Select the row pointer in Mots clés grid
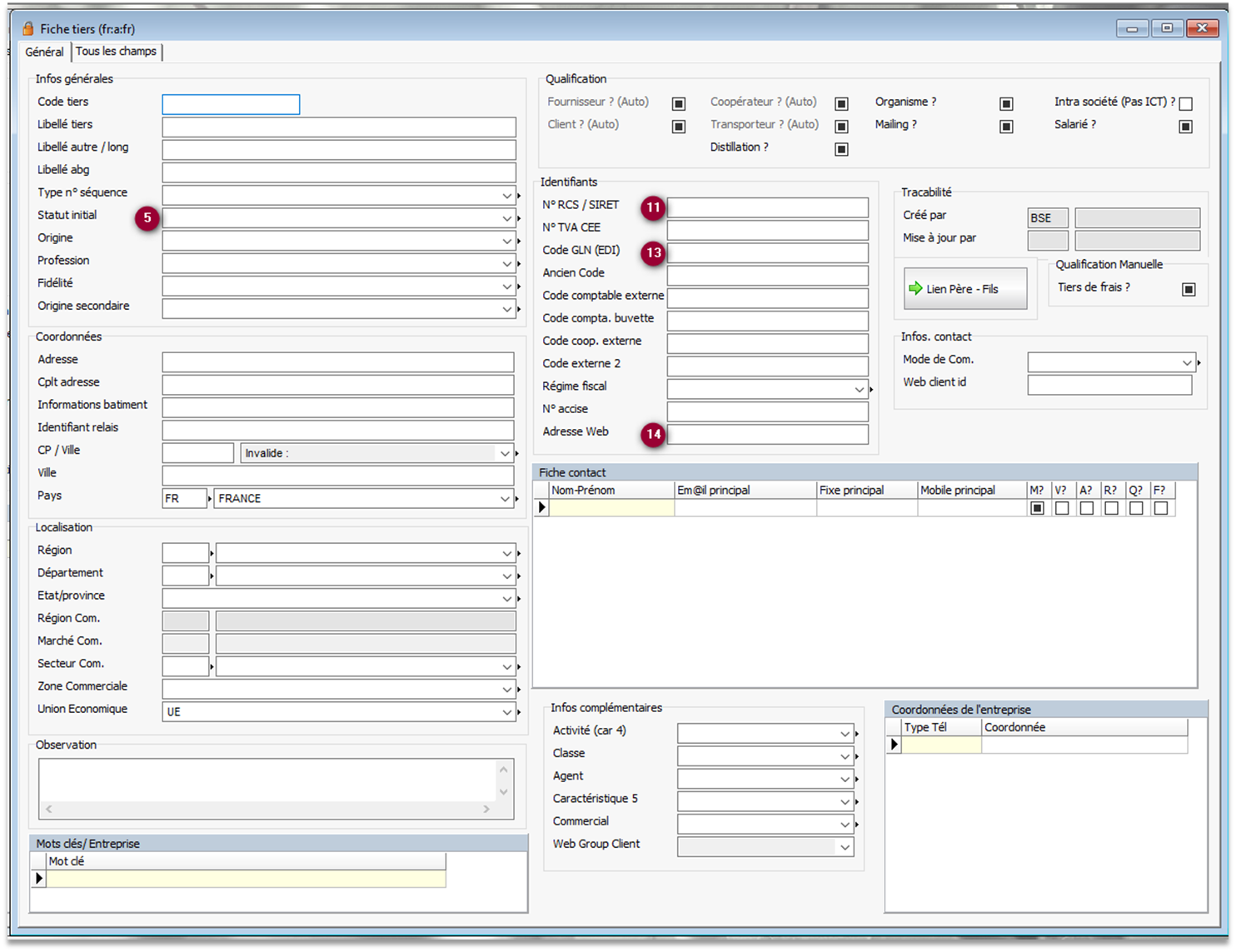This screenshot has height=952, width=1236. pos(38,878)
